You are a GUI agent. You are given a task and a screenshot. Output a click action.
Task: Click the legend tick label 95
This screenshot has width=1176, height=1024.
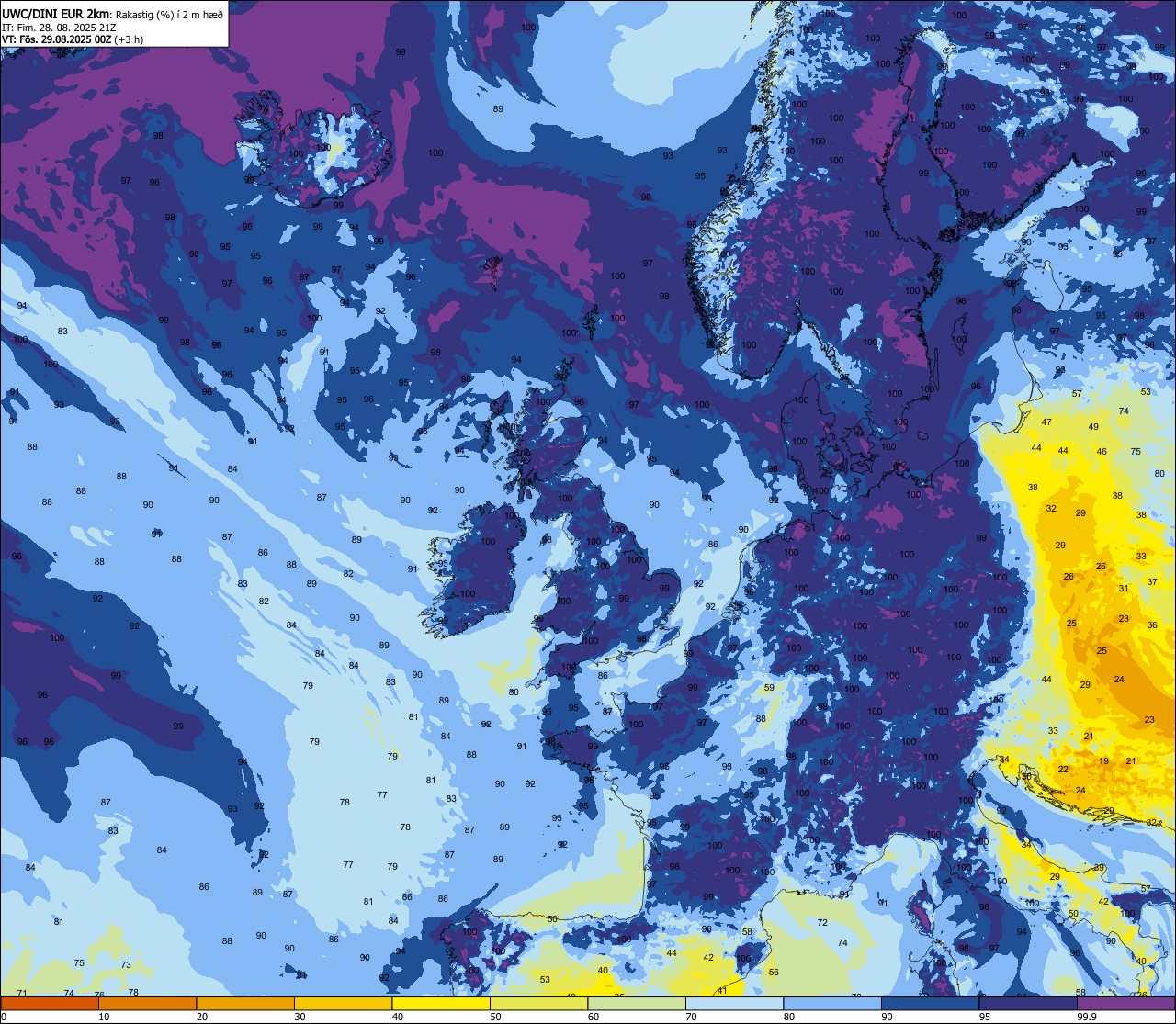[x=985, y=1017]
